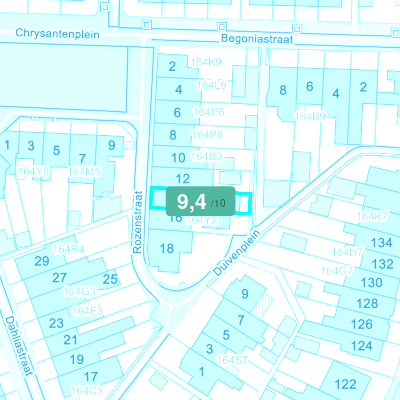This screenshot has width=400, height=400.
Task: Select building number 29
Action: click(x=42, y=261)
